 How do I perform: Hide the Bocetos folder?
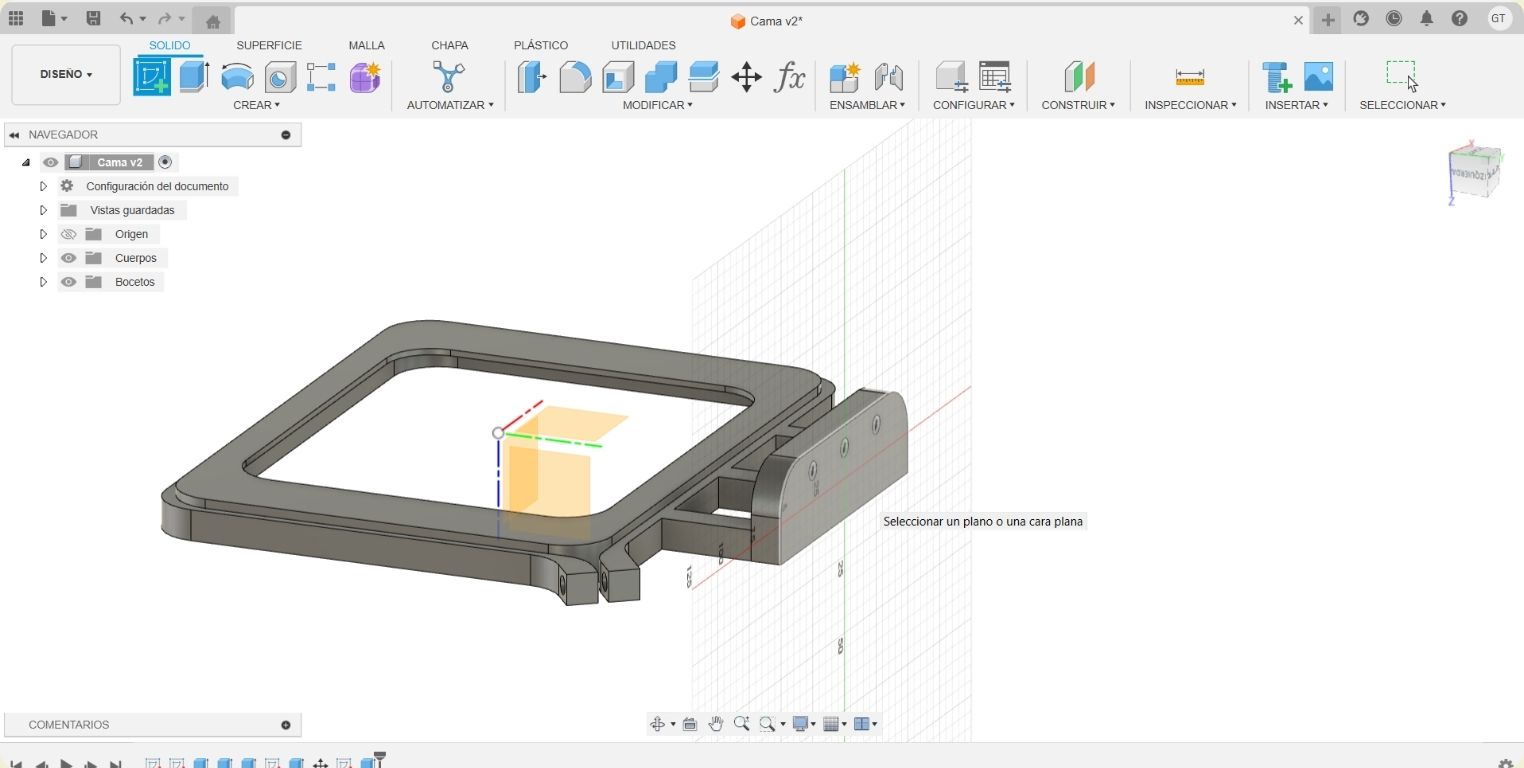pos(68,282)
